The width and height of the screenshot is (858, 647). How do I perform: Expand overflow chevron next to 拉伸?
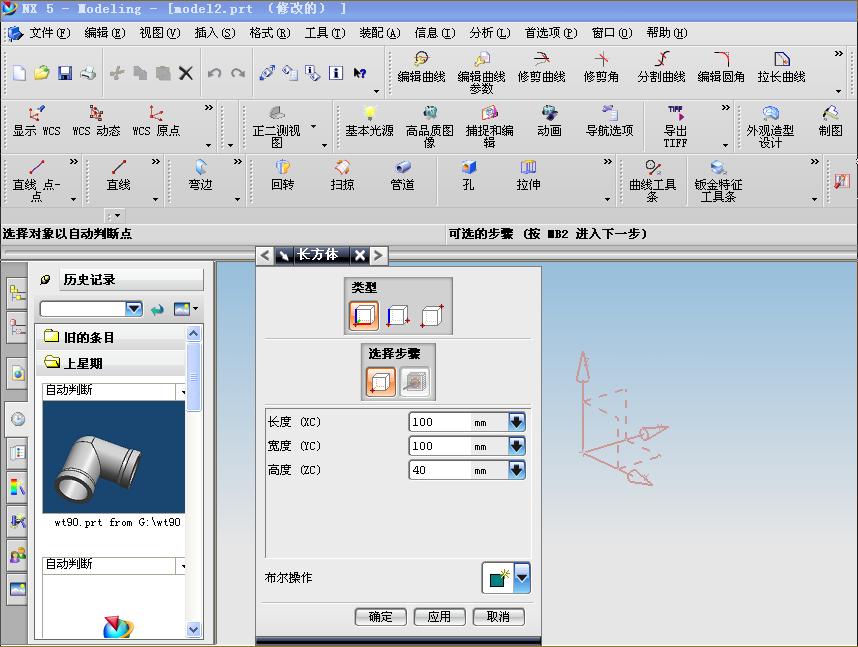point(607,161)
